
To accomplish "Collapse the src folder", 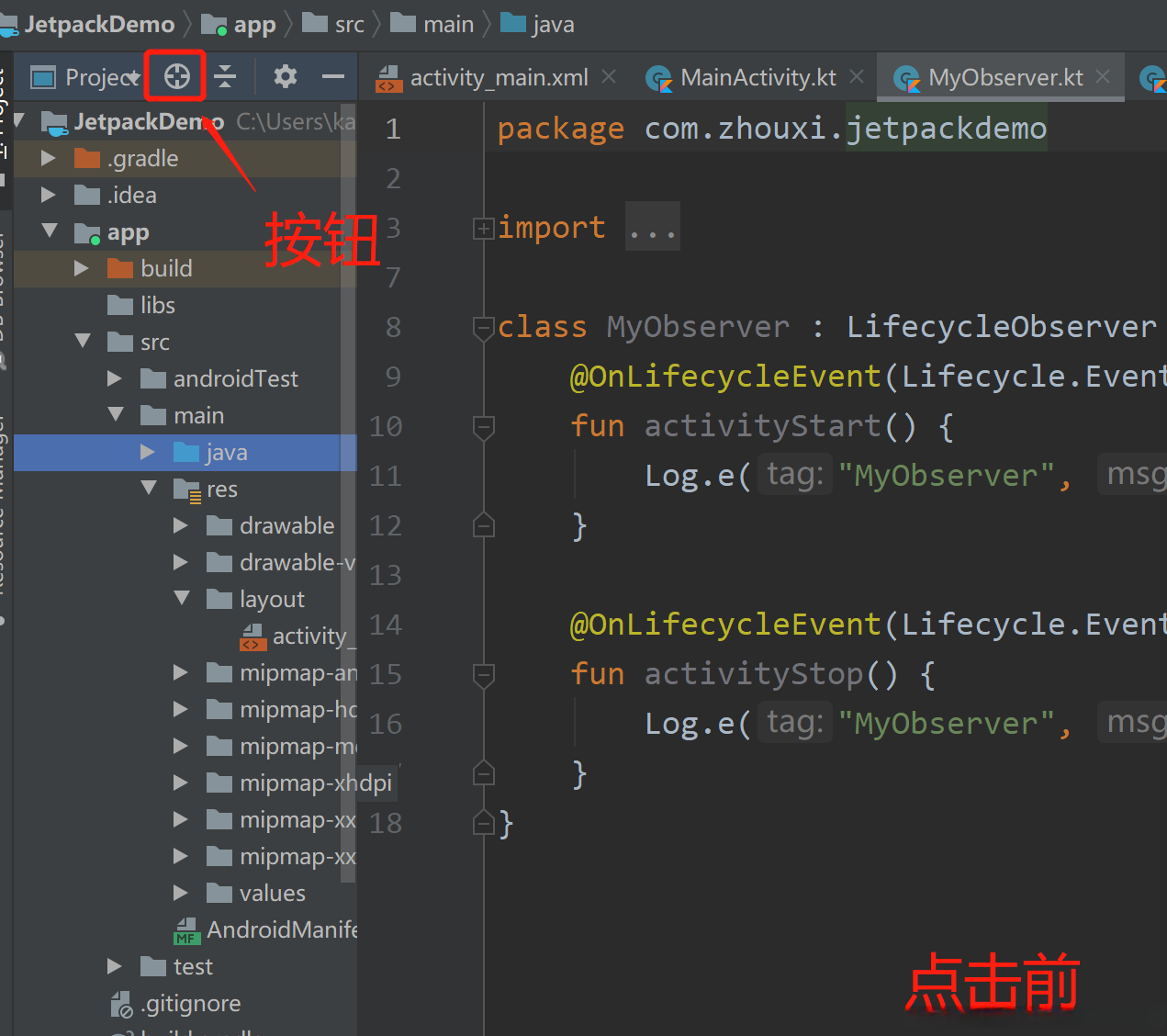I will [x=83, y=341].
